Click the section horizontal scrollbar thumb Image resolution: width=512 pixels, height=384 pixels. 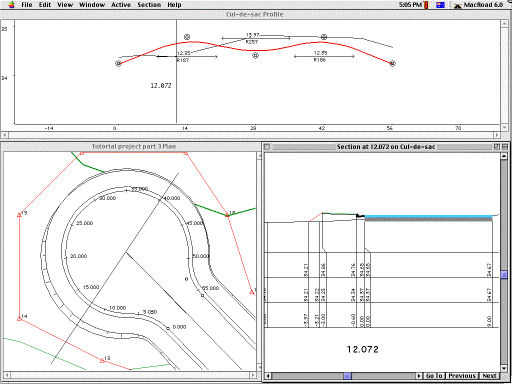pos(347,376)
